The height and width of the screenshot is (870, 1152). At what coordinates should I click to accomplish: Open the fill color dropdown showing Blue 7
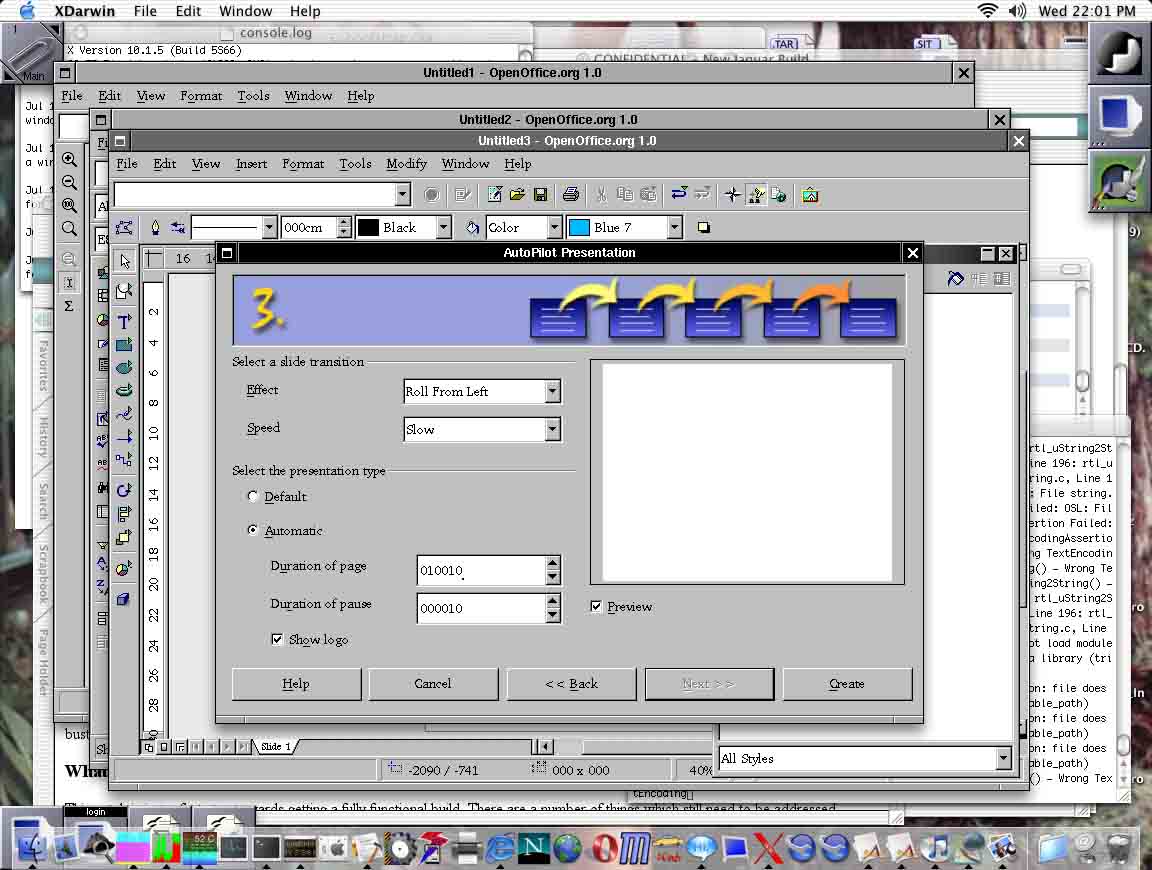point(674,228)
